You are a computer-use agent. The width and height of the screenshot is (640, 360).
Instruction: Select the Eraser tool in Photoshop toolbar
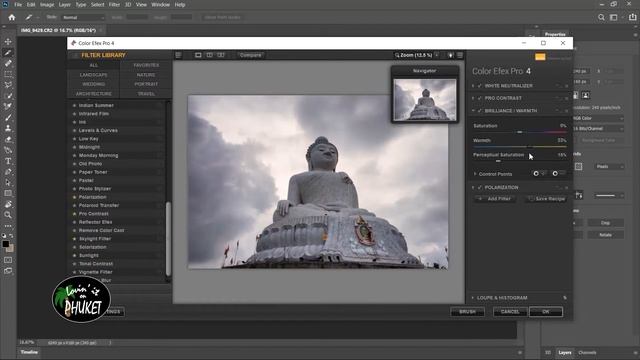click(x=8, y=139)
